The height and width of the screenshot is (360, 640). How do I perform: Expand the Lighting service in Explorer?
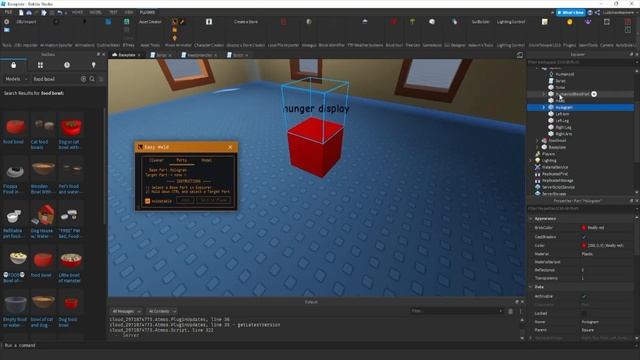pyautogui.click(x=531, y=160)
